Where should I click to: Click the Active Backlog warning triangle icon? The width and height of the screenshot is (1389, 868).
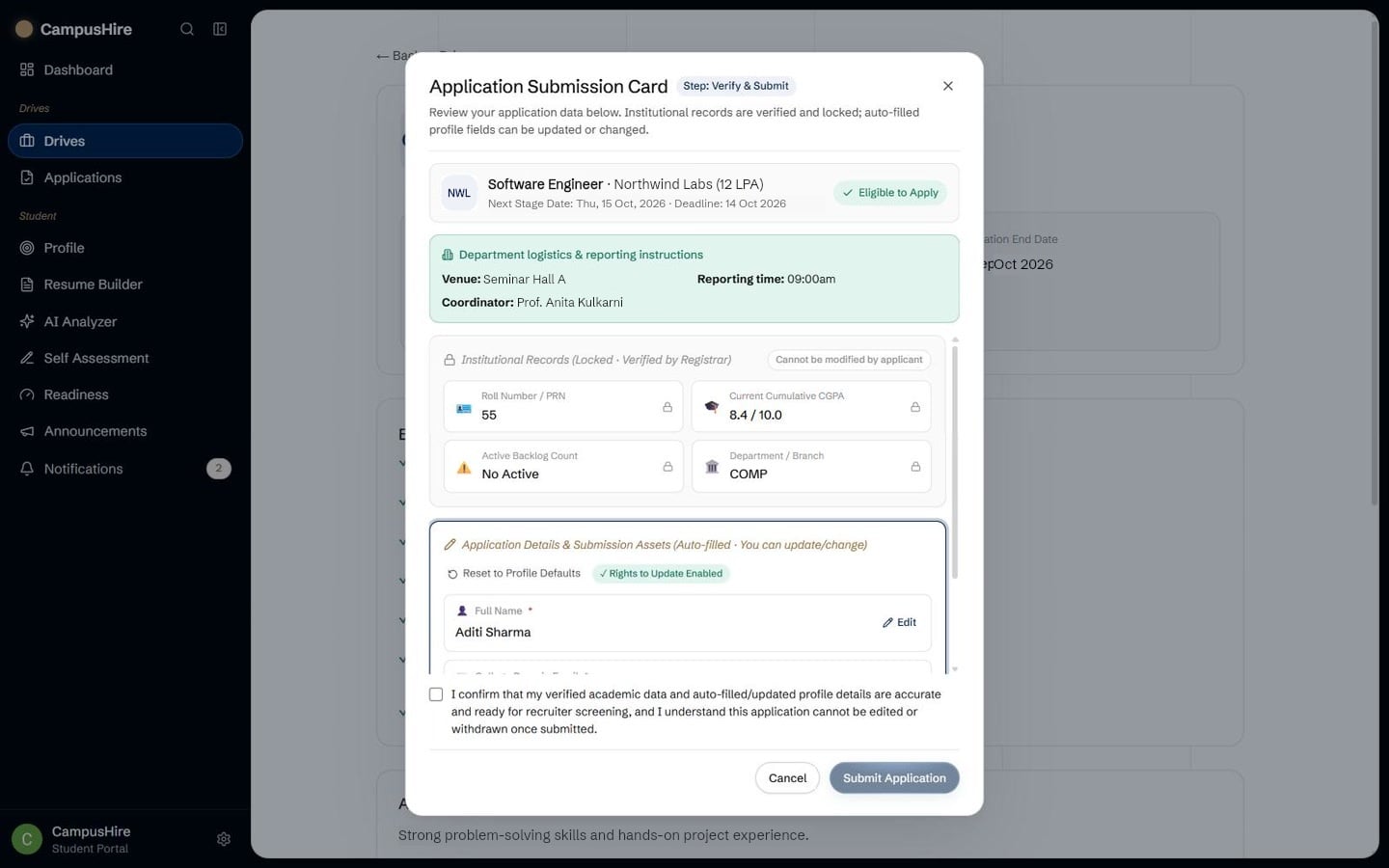point(464,468)
